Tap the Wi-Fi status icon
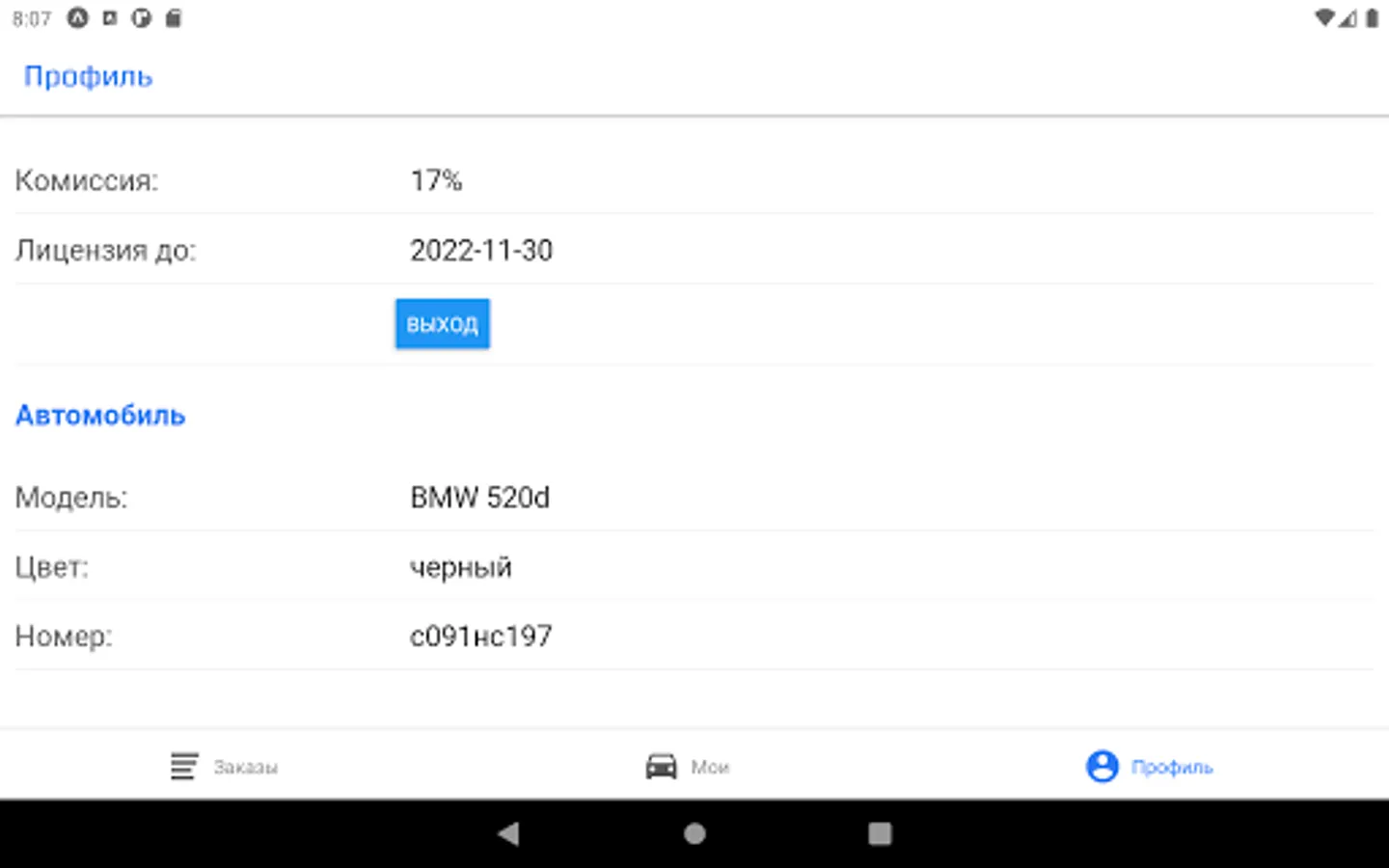 1324,17
